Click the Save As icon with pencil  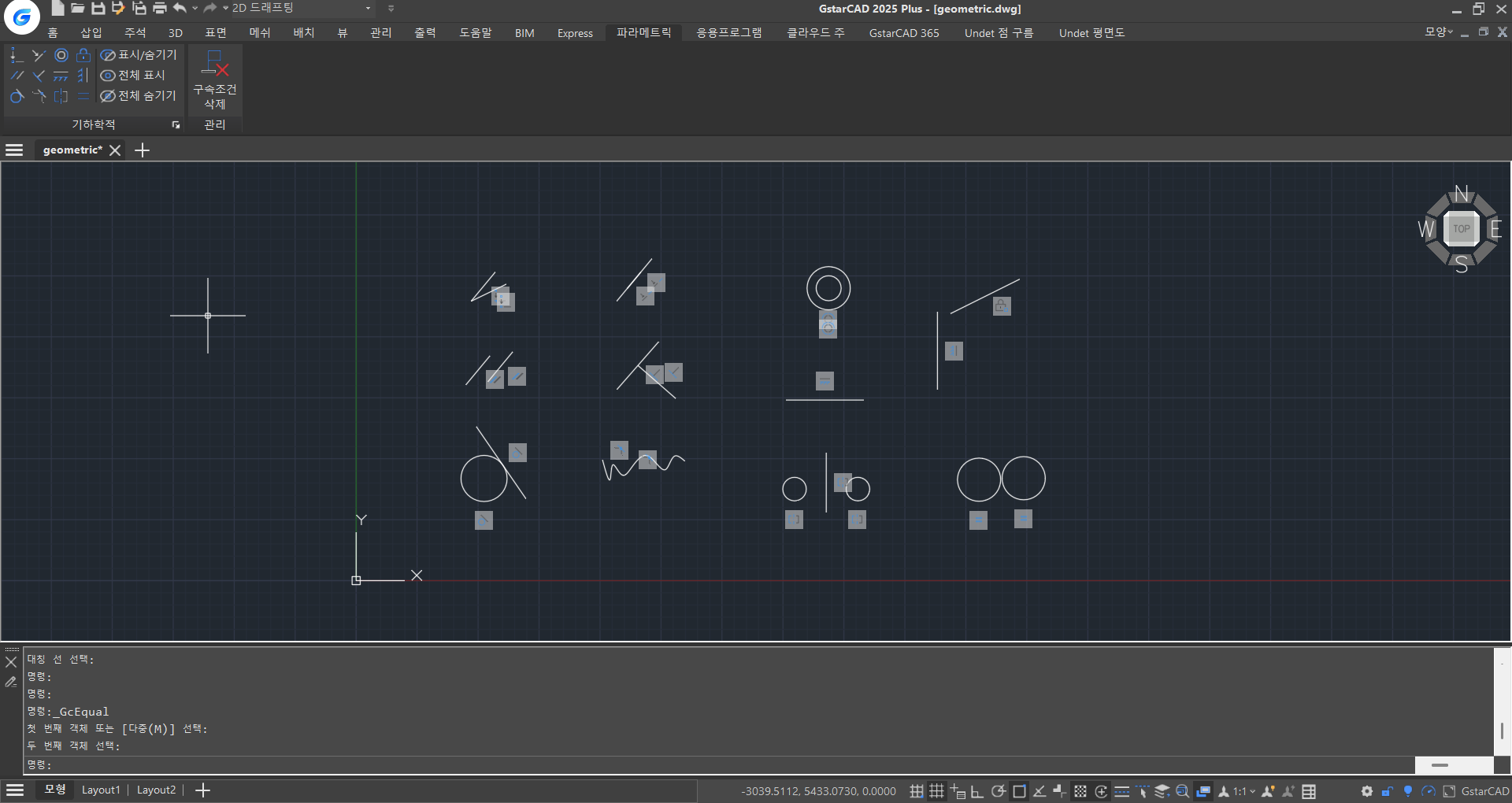[x=118, y=8]
